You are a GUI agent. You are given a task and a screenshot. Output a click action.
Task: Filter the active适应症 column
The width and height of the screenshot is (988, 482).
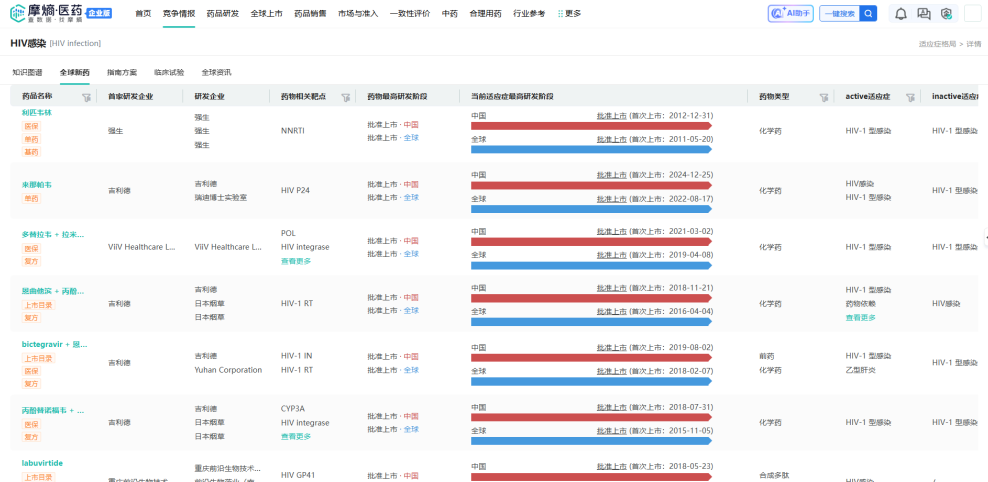(x=910, y=97)
